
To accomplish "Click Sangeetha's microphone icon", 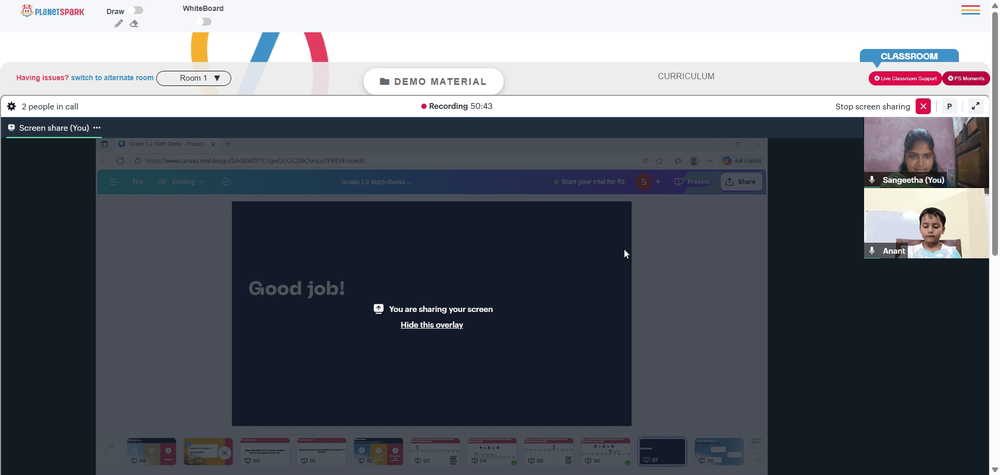I will [872, 180].
